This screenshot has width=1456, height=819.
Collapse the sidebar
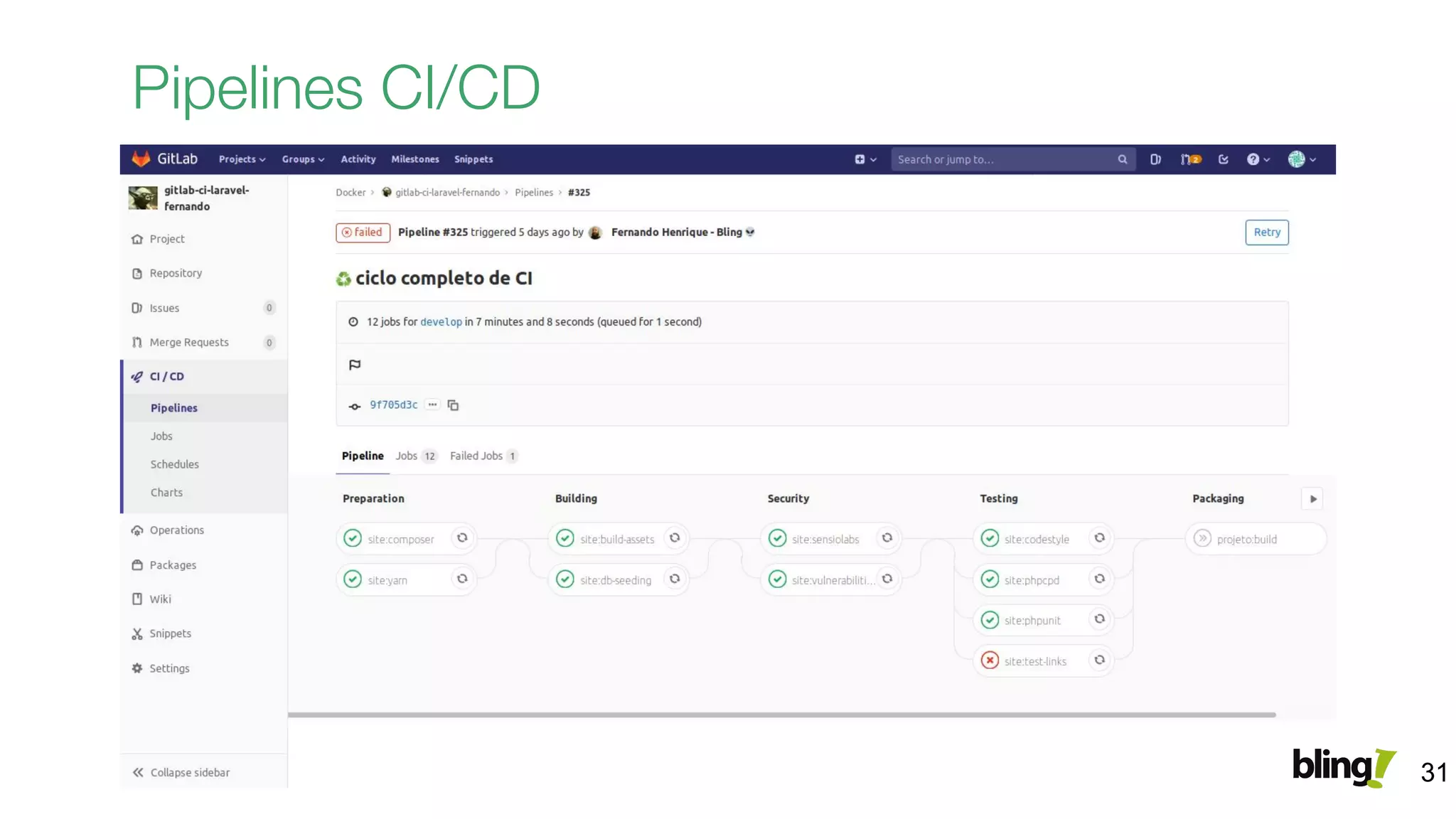pyautogui.click(x=181, y=772)
